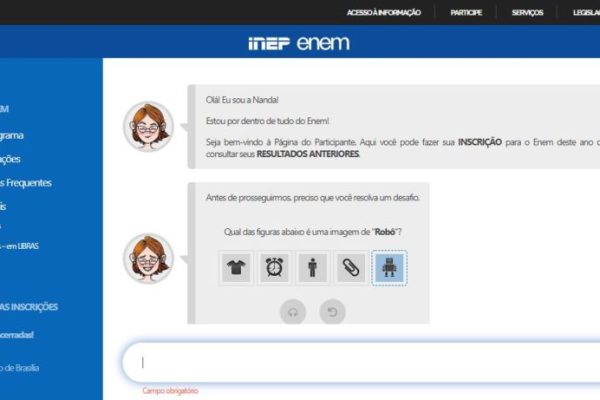
Task: Click 'Estou por dentro de tudo do Enem!' text
Action: pos(267,121)
